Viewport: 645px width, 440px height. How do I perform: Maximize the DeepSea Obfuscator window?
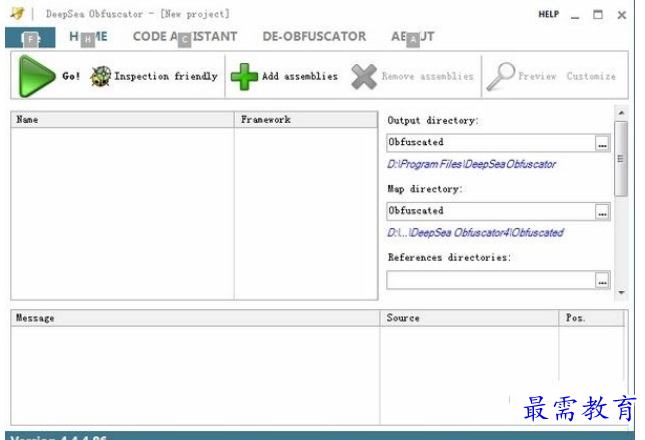coord(598,15)
